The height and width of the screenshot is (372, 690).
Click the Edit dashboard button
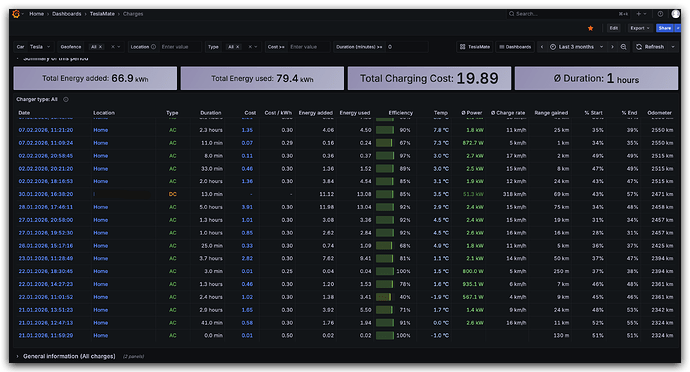point(614,28)
